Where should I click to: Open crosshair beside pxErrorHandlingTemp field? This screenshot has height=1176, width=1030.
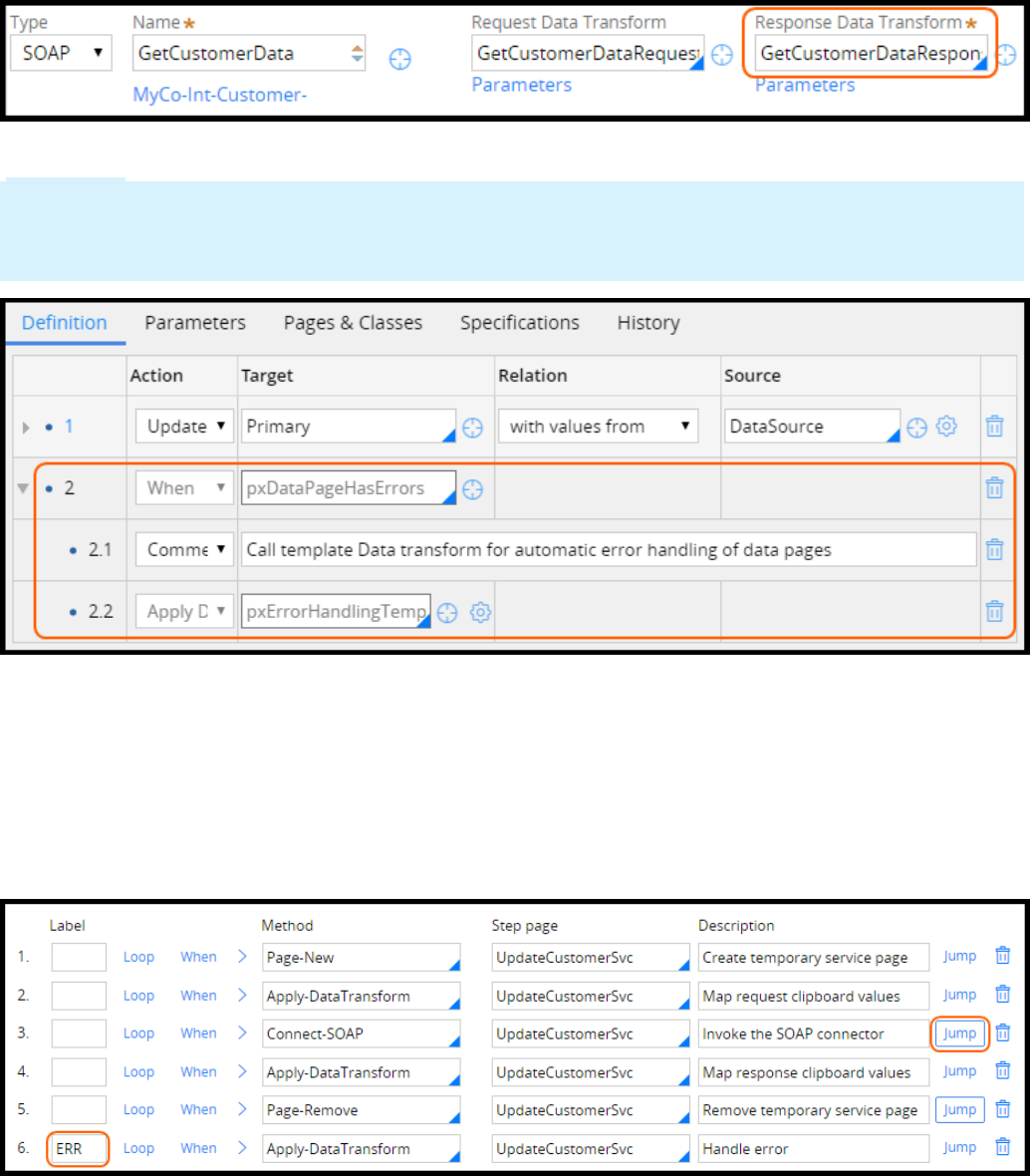click(x=447, y=613)
